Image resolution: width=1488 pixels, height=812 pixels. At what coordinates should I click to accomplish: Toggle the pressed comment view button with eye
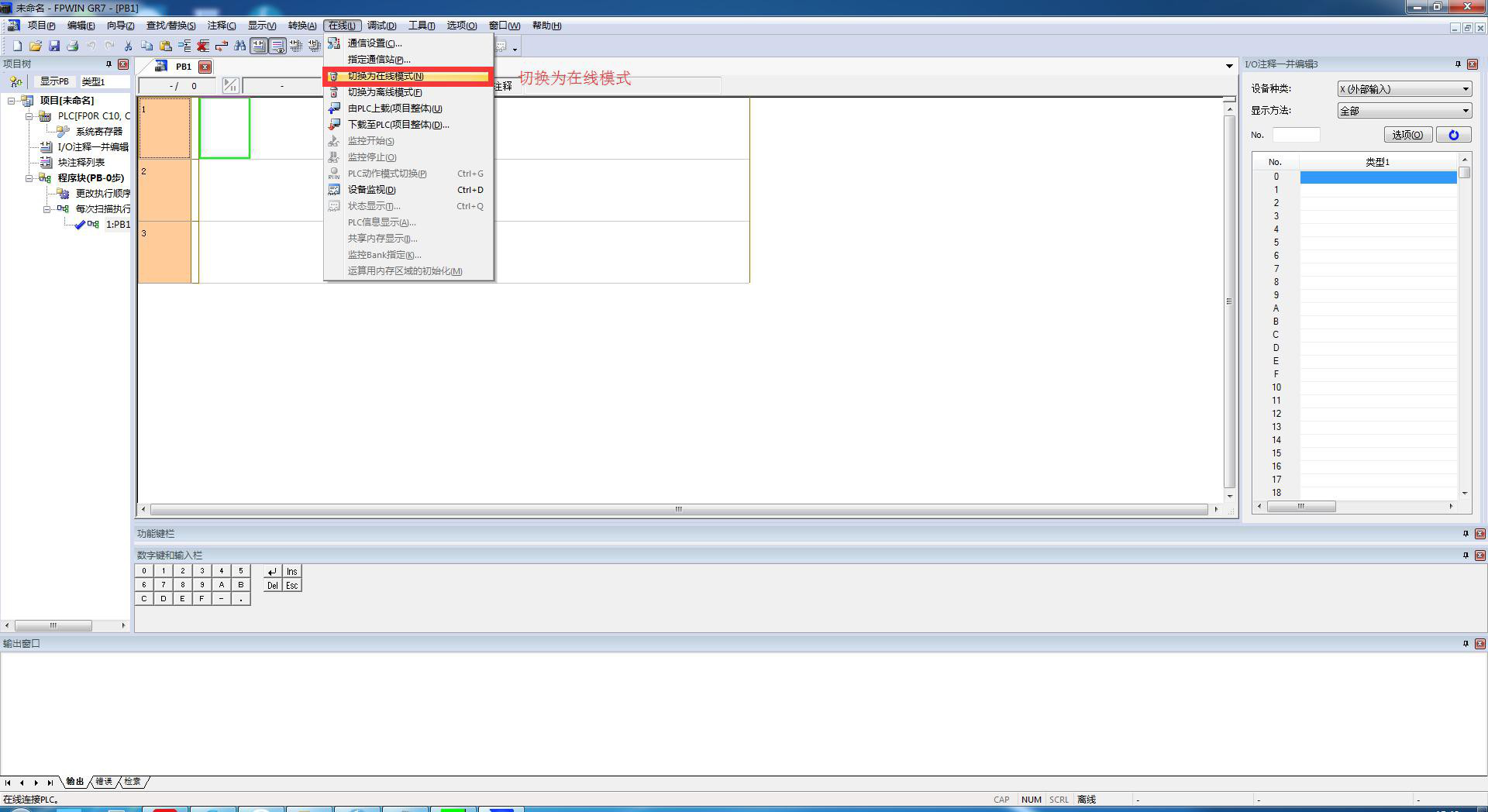pos(277,46)
